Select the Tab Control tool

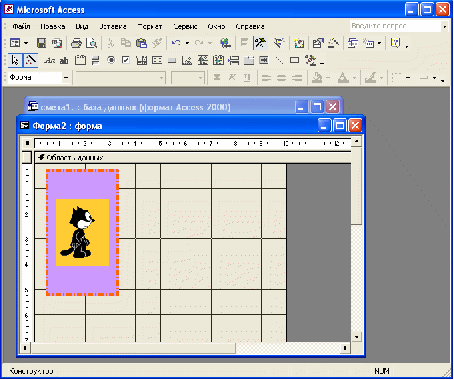click(x=249, y=60)
